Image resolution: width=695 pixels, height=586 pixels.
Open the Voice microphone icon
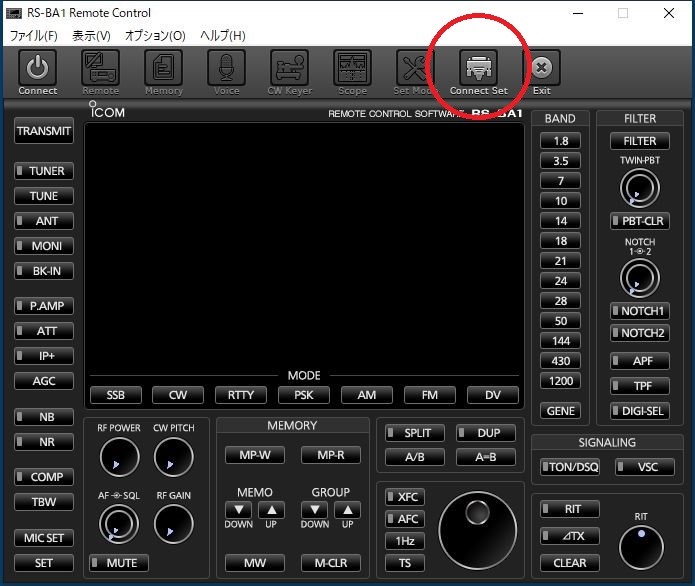[226, 67]
